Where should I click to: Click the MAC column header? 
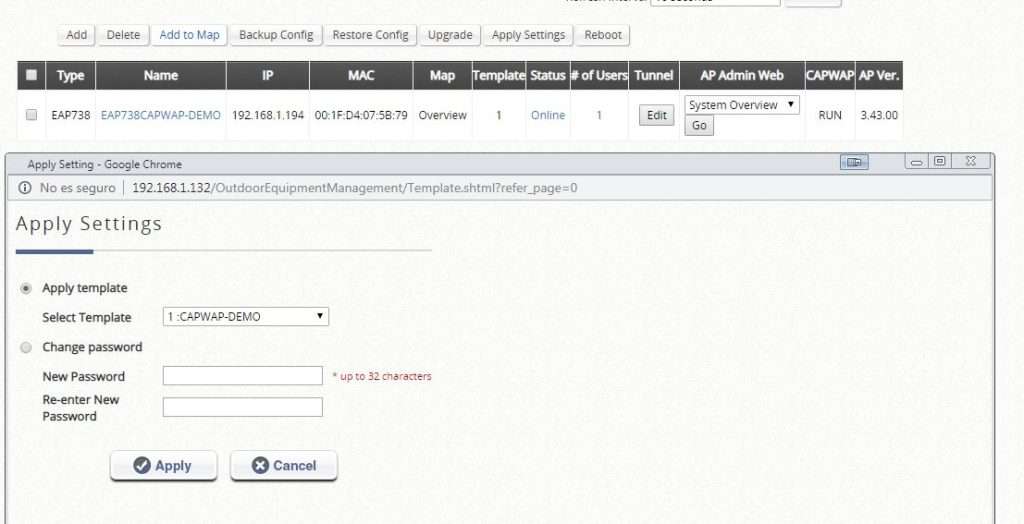[361, 75]
